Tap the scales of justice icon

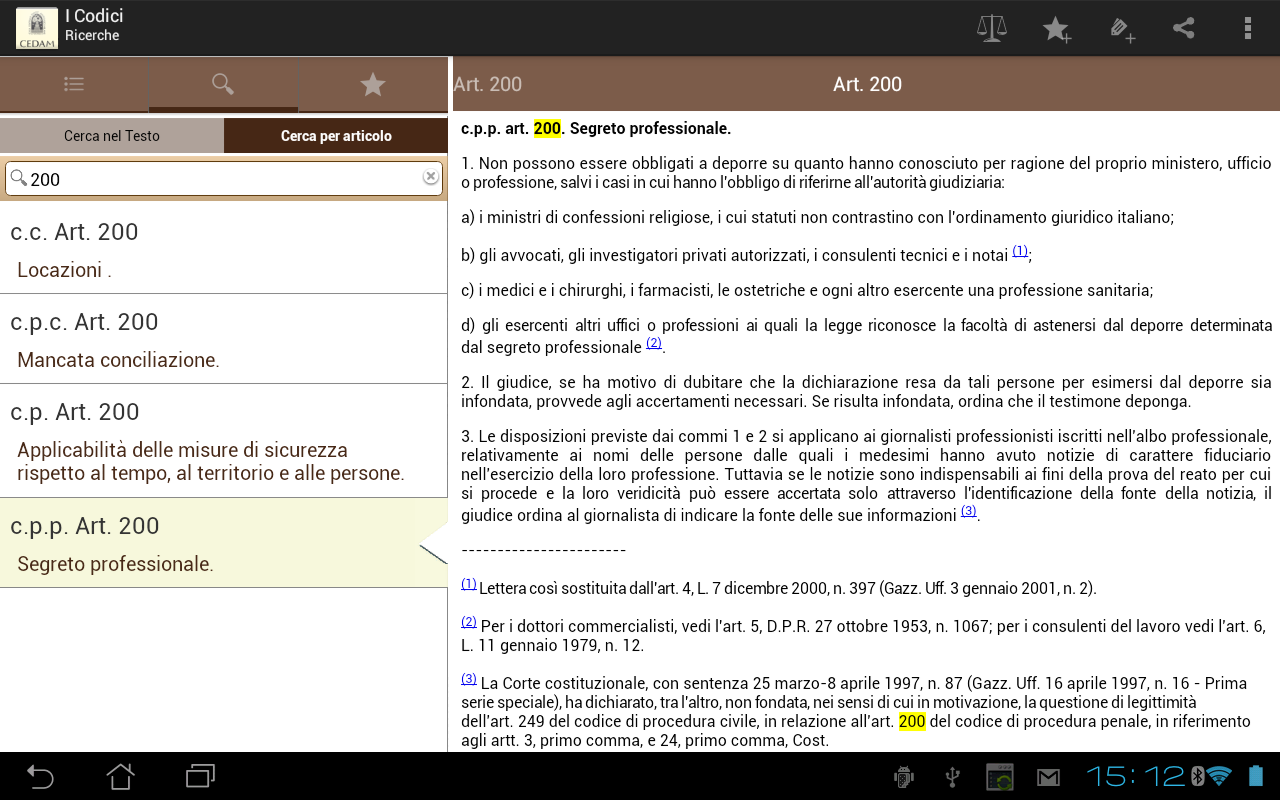992,28
